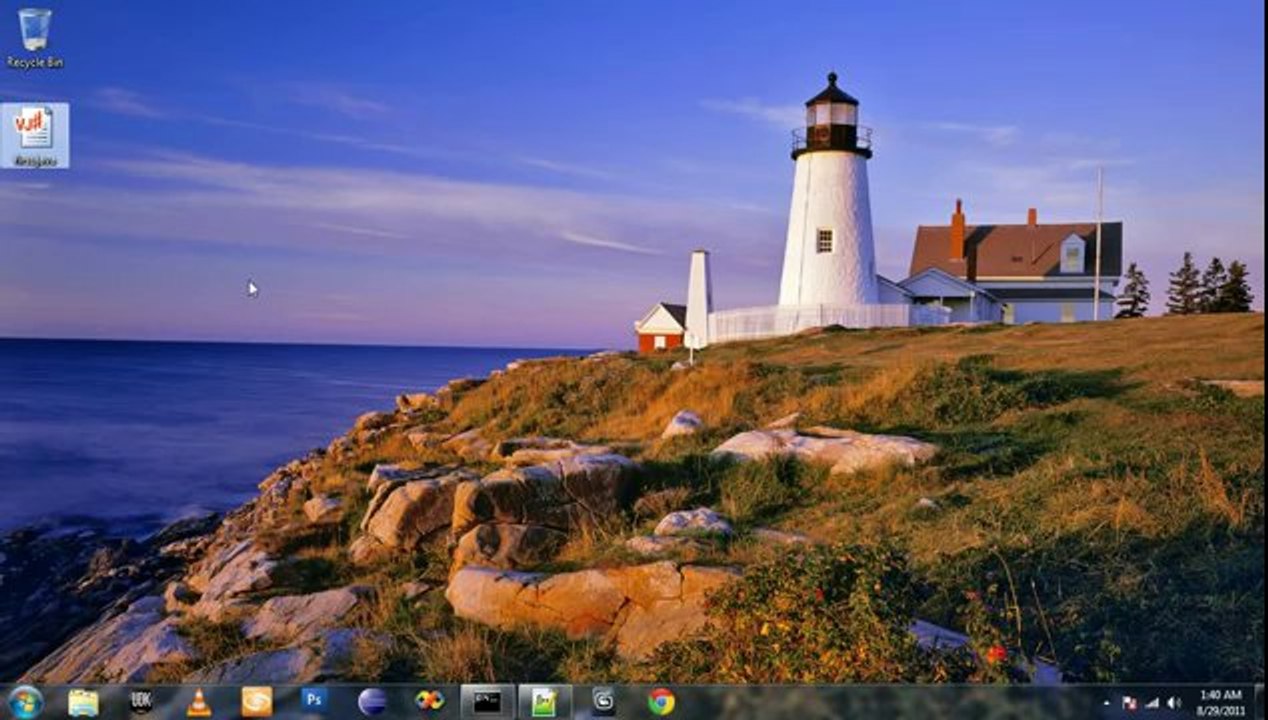This screenshot has width=1268, height=720.
Task: Open the Action Center flag icon
Action: (1130, 703)
